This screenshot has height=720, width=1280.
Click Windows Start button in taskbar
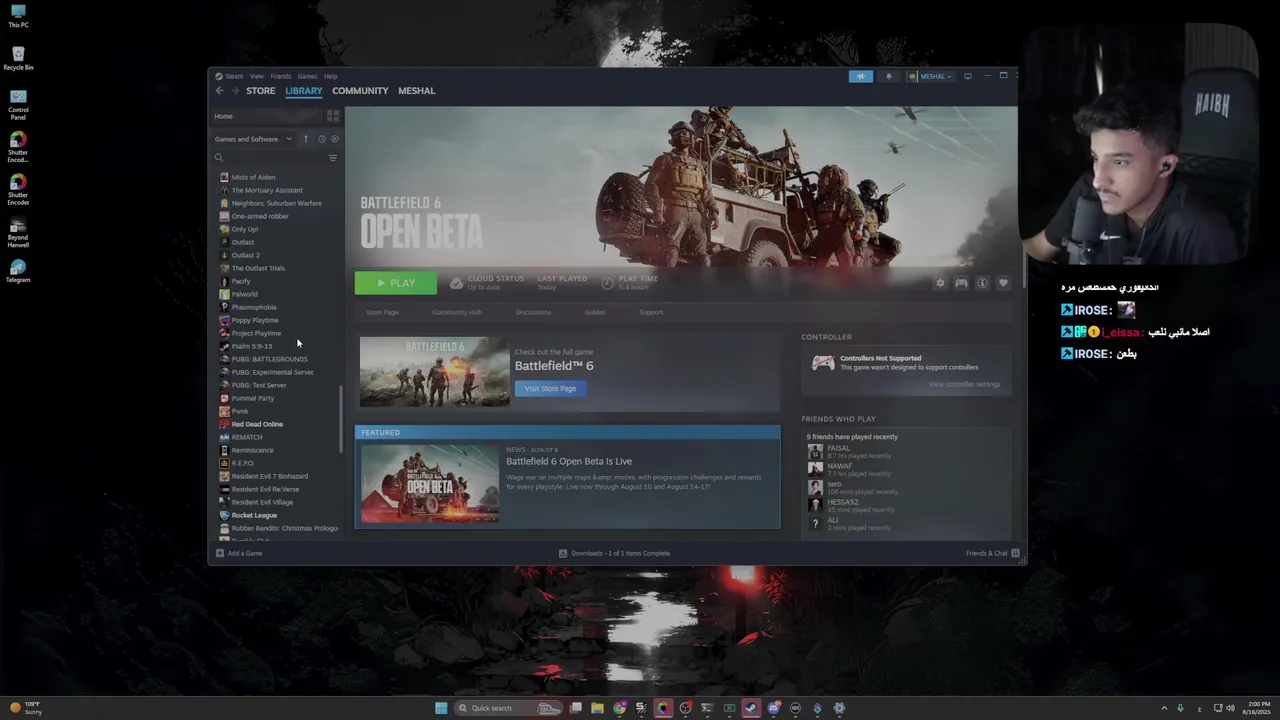coord(441,708)
